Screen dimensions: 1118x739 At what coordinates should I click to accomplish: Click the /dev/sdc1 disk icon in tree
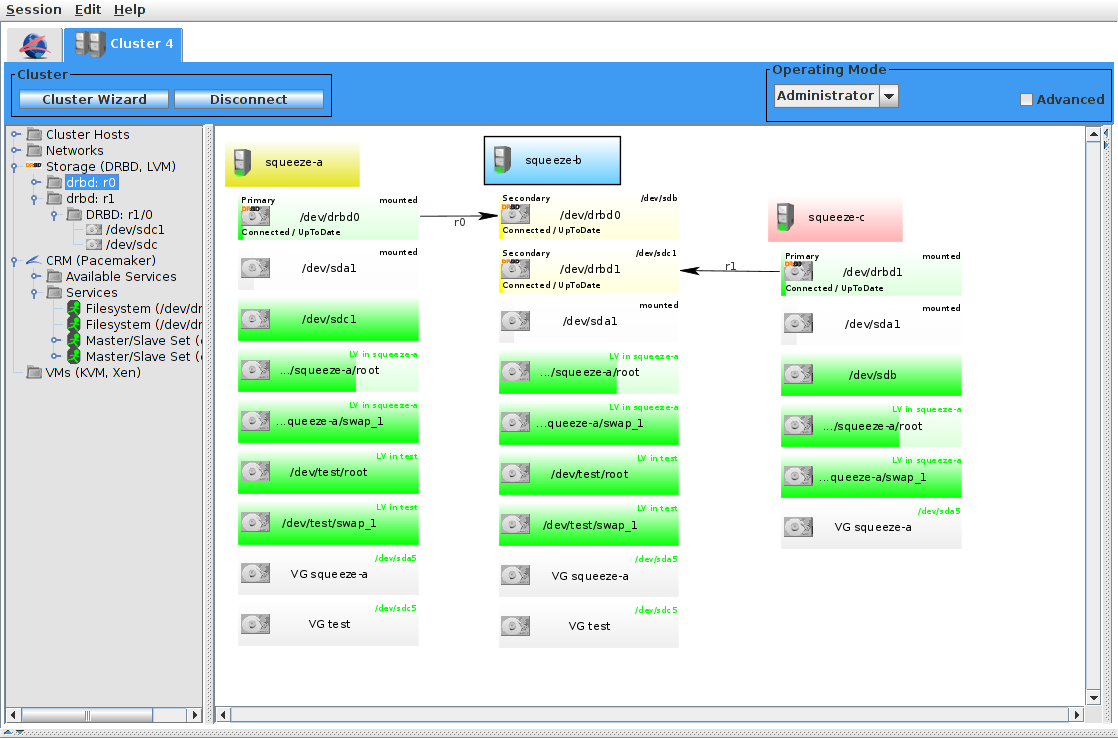coord(94,229)
